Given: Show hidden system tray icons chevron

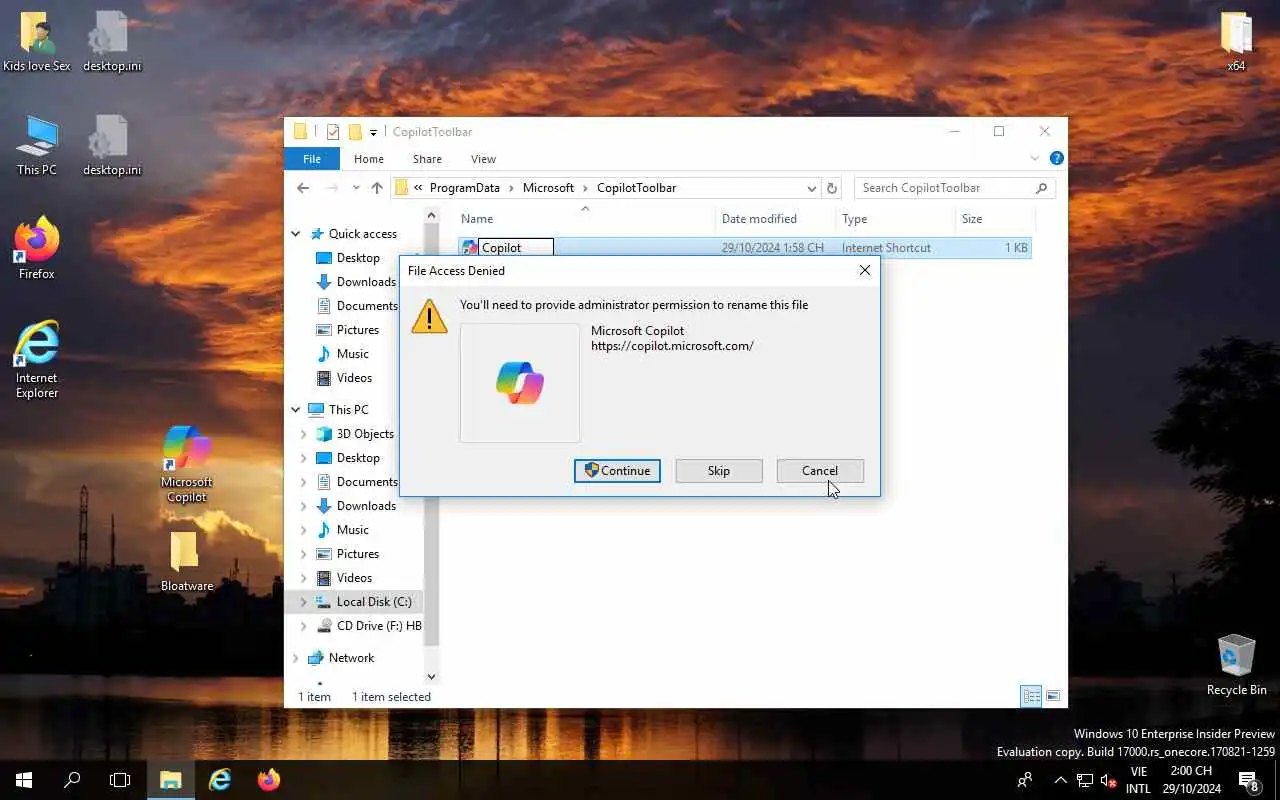Looking at the screenshot, I should (x=1060, y=780).
